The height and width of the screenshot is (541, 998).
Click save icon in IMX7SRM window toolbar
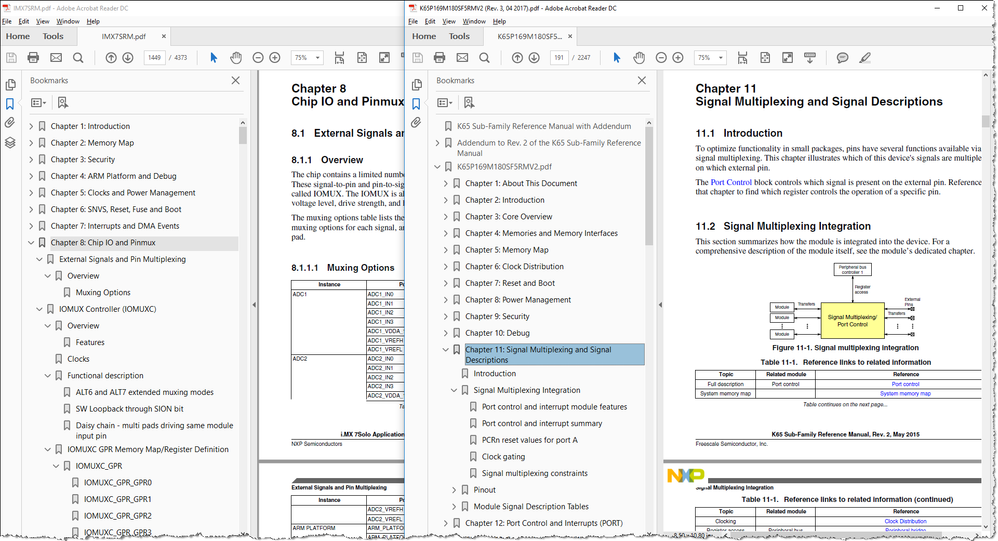point(11,58)
